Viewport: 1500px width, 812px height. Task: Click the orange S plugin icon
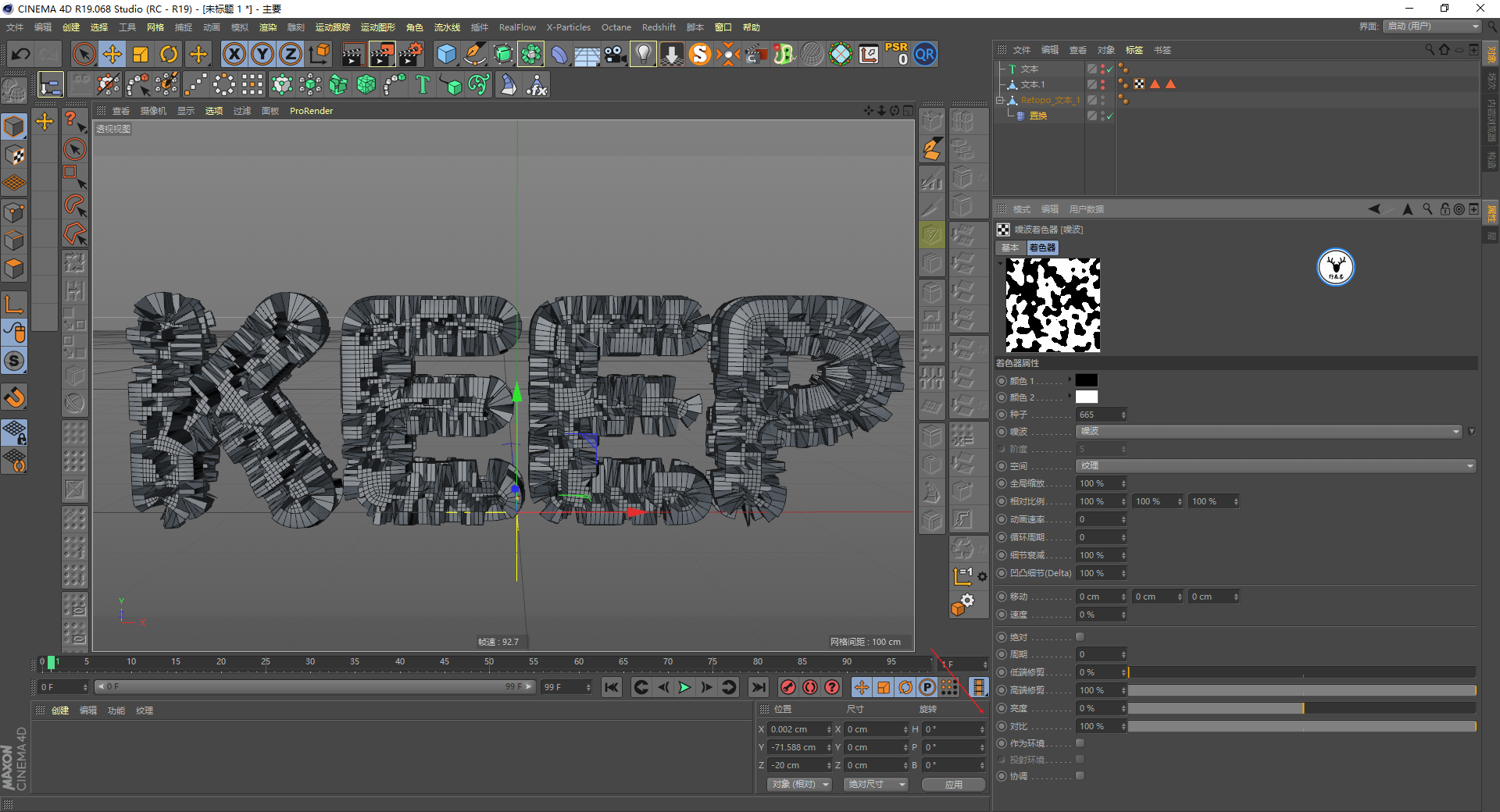700,54
